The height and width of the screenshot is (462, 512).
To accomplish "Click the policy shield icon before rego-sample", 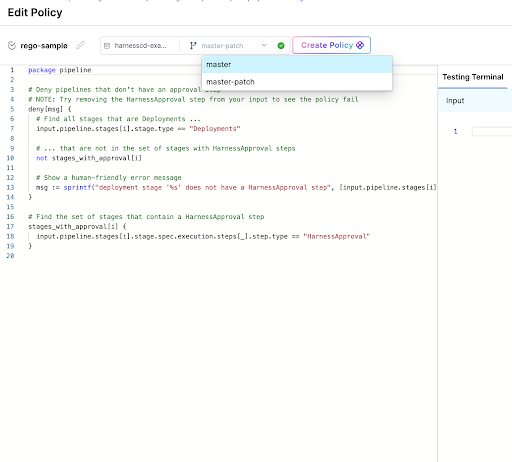I will pos(12,46).
